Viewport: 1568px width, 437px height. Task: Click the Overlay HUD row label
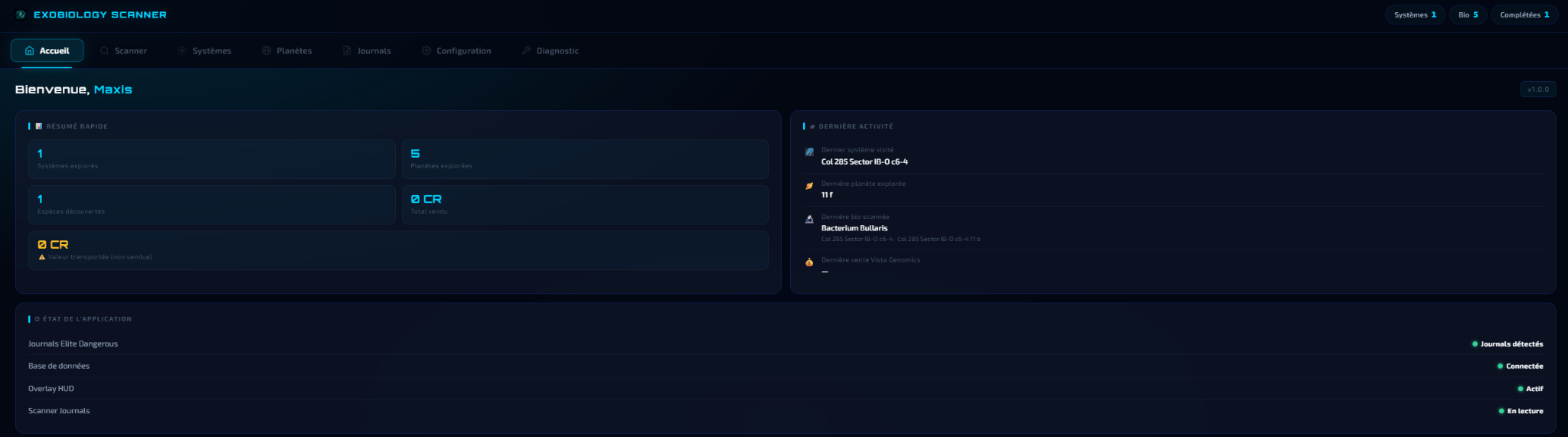click(51, 389)
